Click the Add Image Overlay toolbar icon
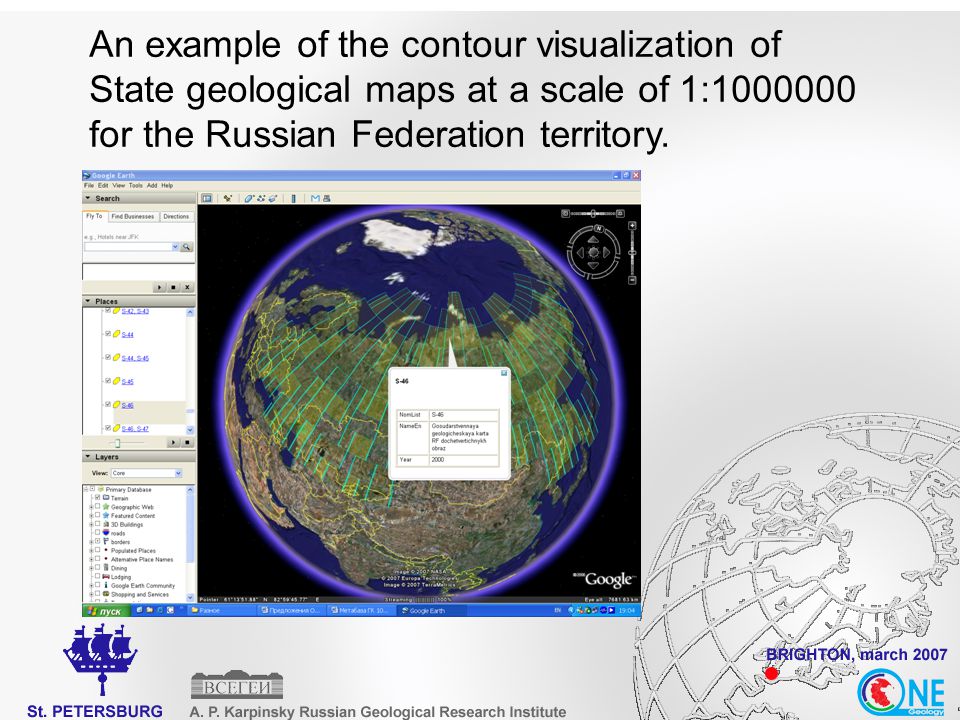This screenshot has height=720, width=960. point(273,198)
